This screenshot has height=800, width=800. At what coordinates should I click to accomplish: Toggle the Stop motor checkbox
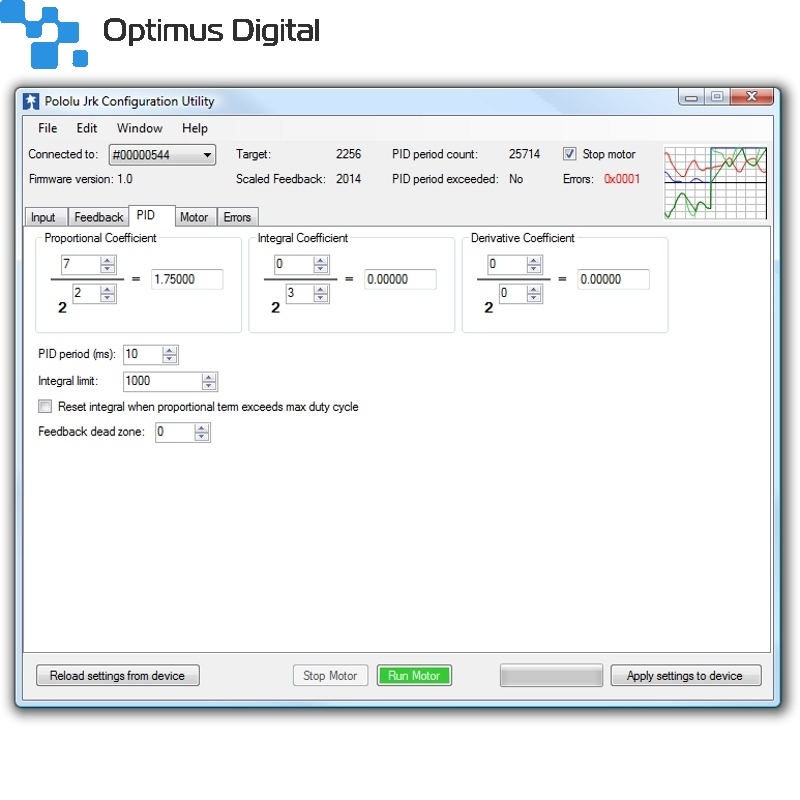(569, 154)
